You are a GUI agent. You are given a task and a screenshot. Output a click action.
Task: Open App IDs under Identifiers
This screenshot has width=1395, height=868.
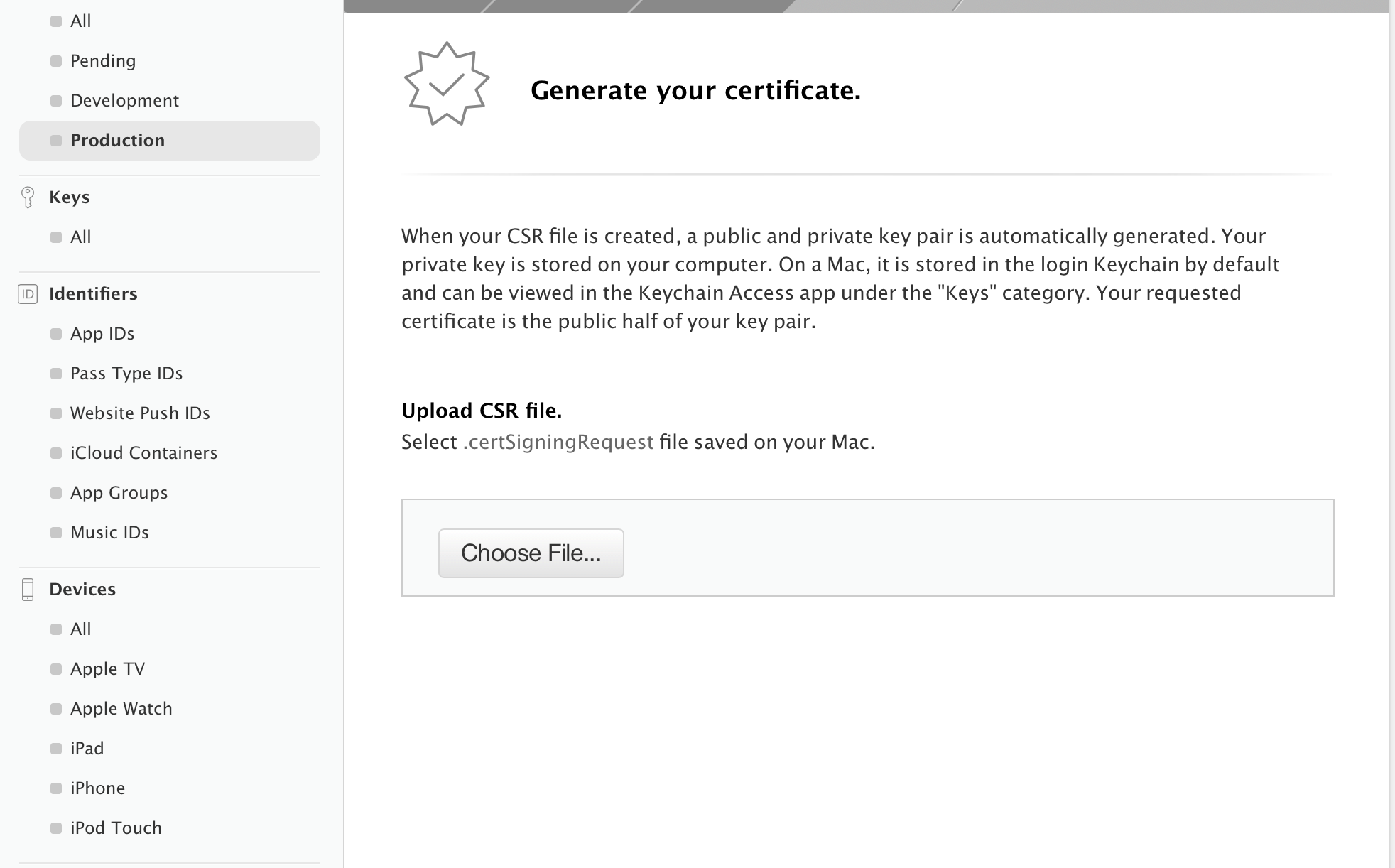click(x=102, y=334)
